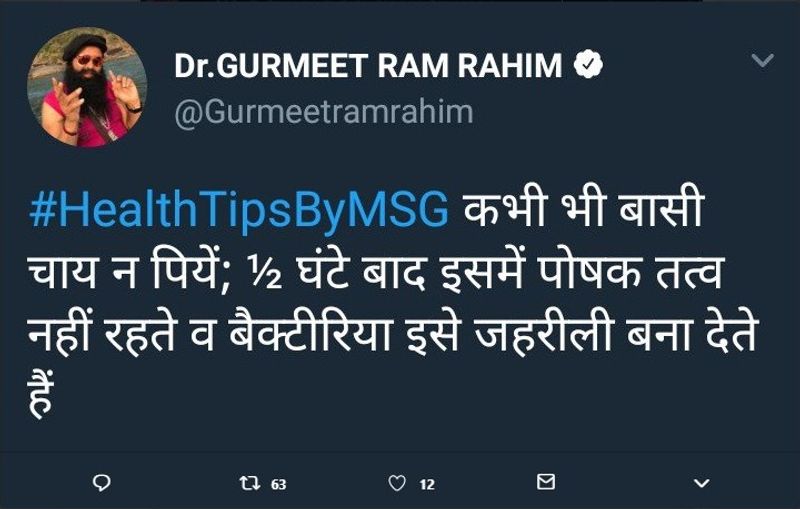The height and width of the screenshot is (509, 800).
Task: Expand the tweet options chevron at top right
Action: pos(763,60)
